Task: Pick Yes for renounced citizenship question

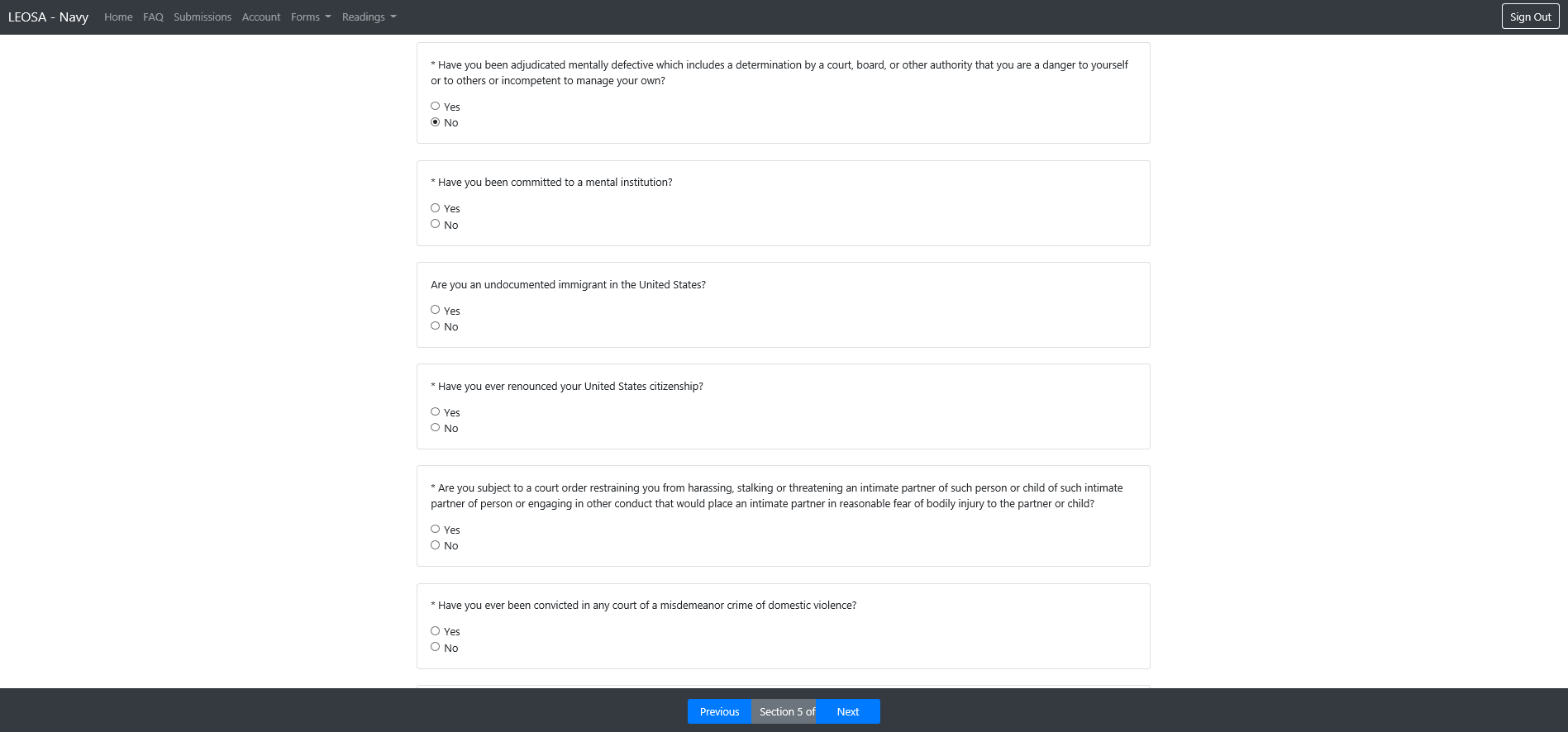Action: [436, 411]
